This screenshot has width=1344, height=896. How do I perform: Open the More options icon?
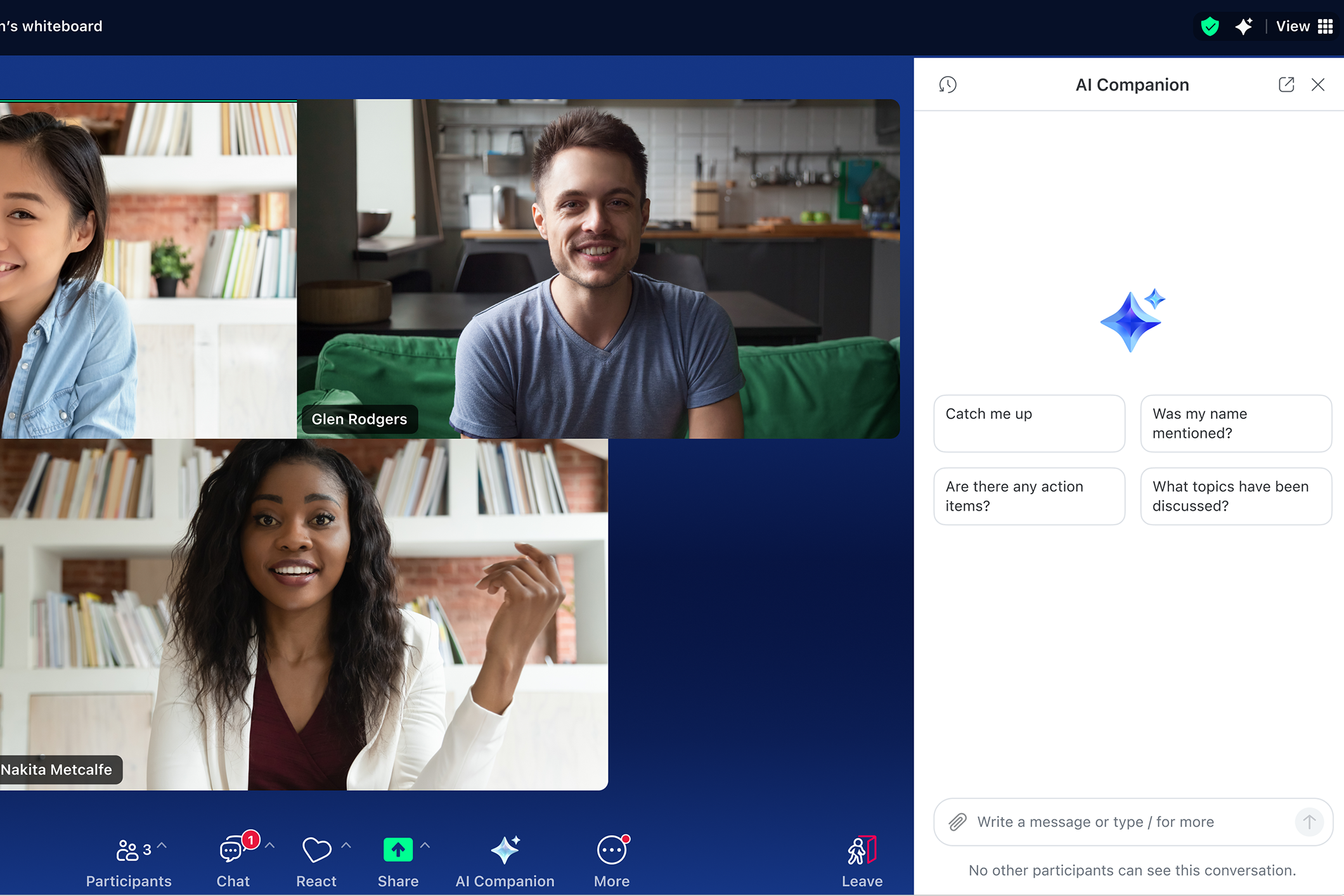coord(611,850)
